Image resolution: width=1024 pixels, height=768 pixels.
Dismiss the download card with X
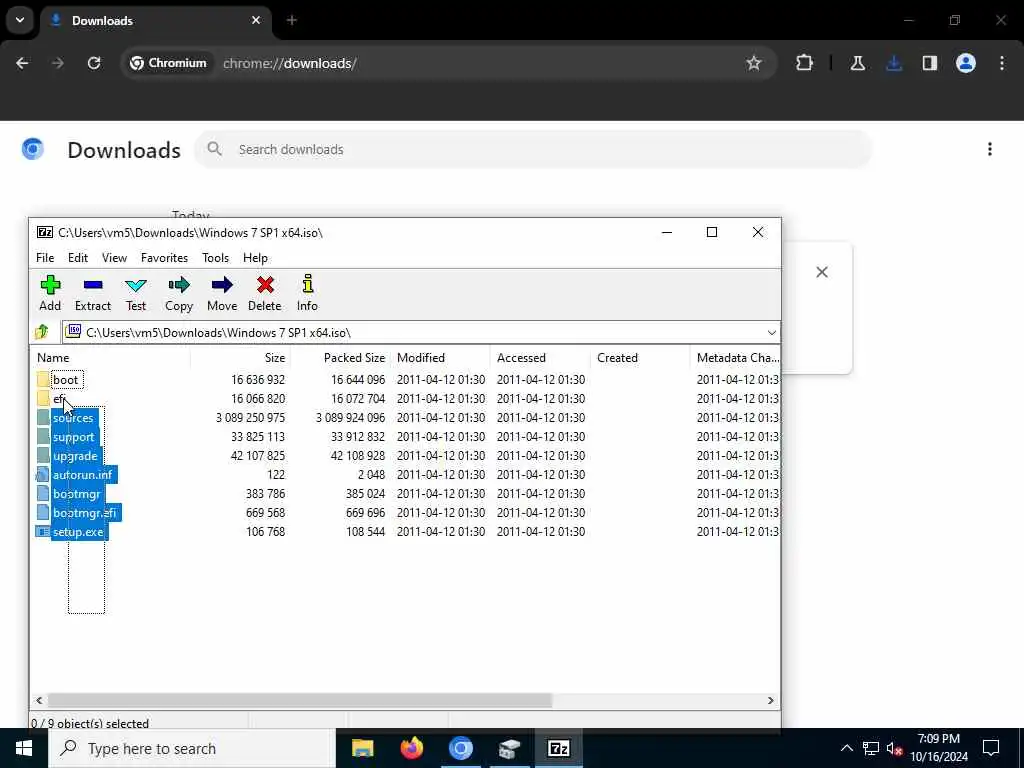point(822,272)
